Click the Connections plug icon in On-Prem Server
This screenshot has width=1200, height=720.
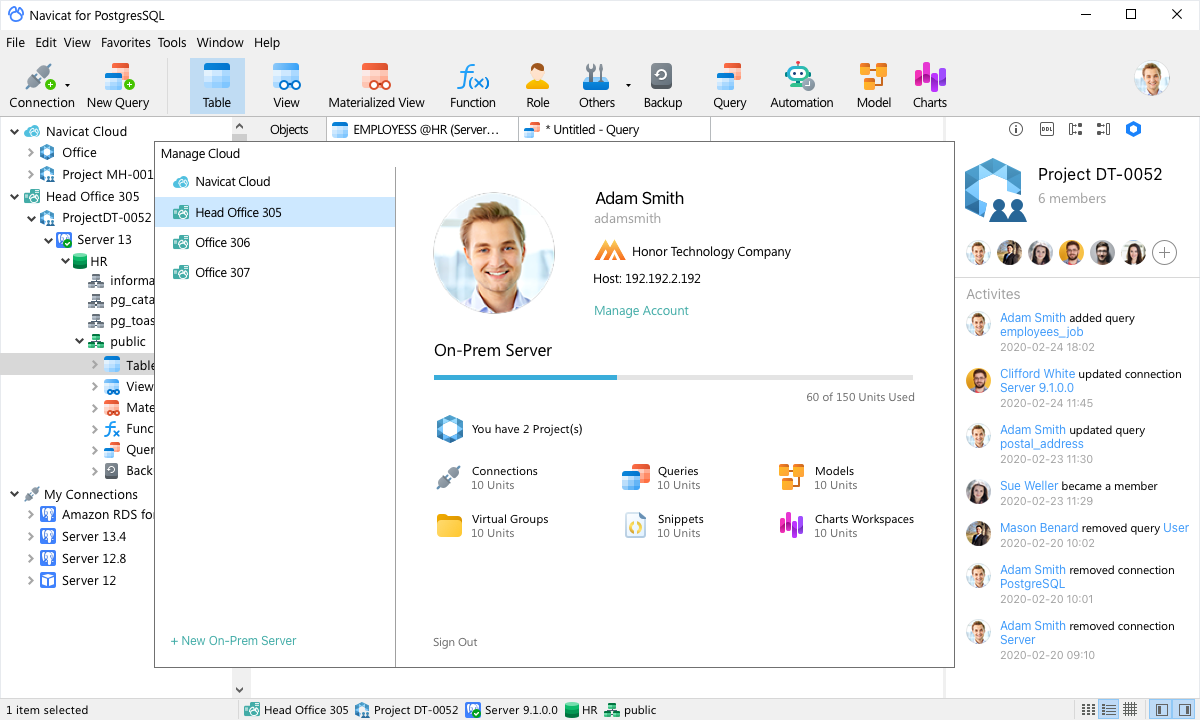pyautogui.click(x=448, y=478)
